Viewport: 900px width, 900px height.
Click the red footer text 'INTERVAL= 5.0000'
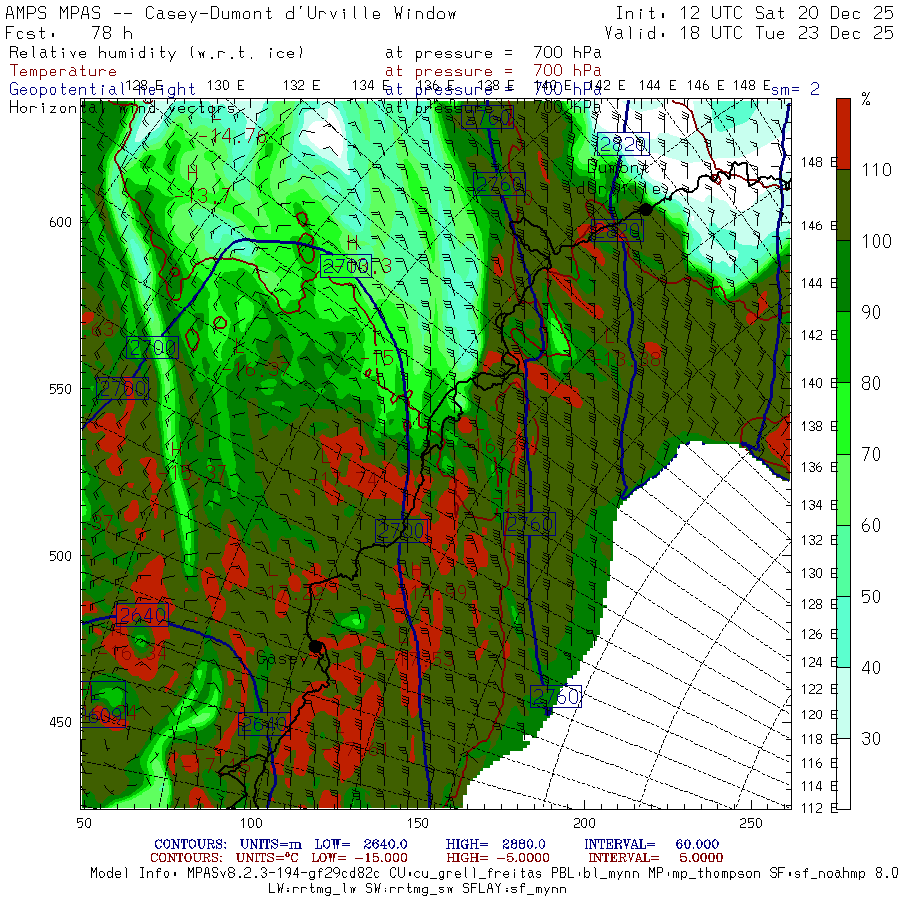pos(655,858)
